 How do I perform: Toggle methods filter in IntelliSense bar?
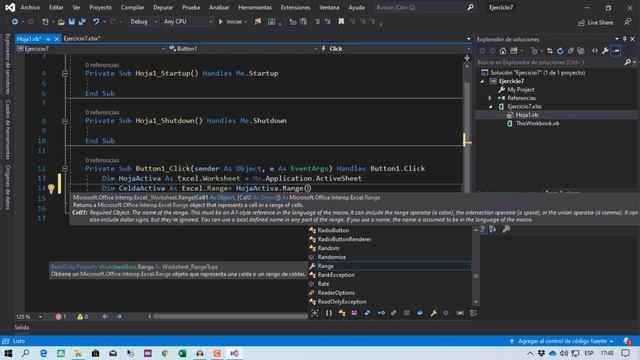(x=446, y=313)
